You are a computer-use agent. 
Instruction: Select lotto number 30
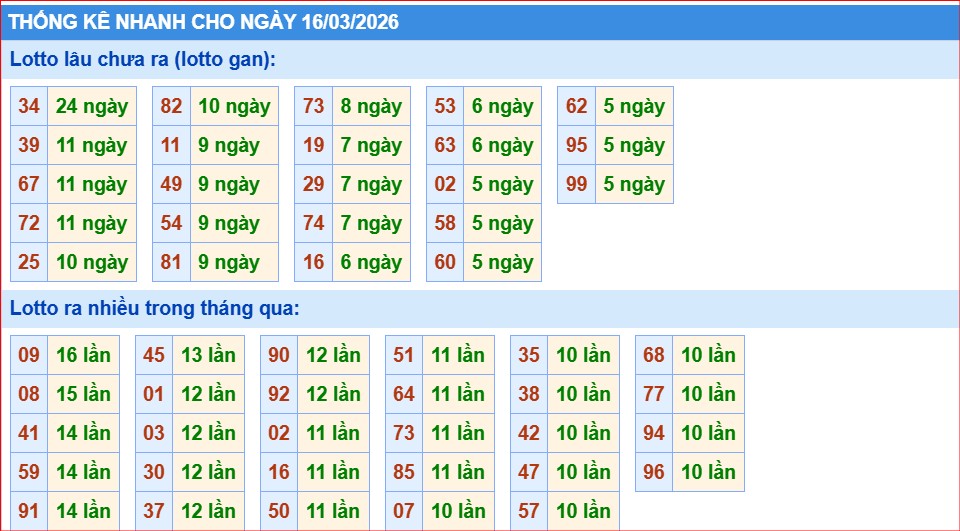[x=154, y=472]
